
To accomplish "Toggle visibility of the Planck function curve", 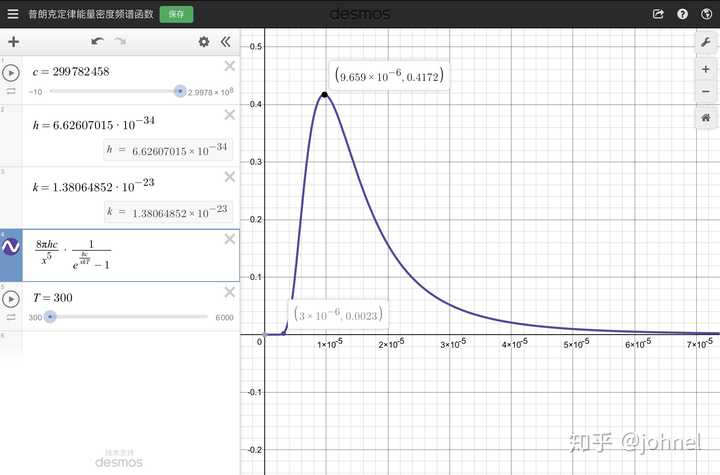I will click(x=11, y=247).
